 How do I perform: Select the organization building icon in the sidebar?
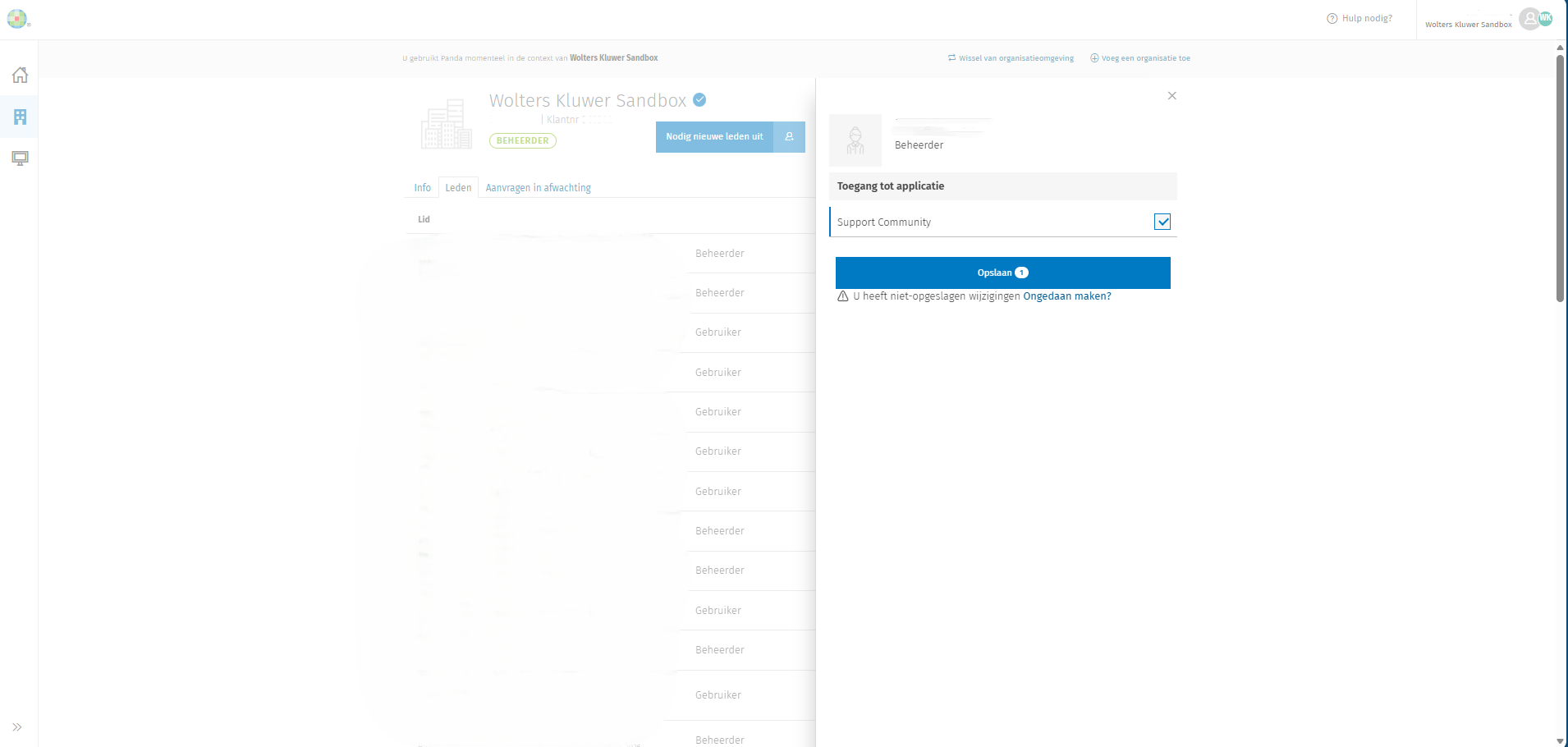(21, 117)
